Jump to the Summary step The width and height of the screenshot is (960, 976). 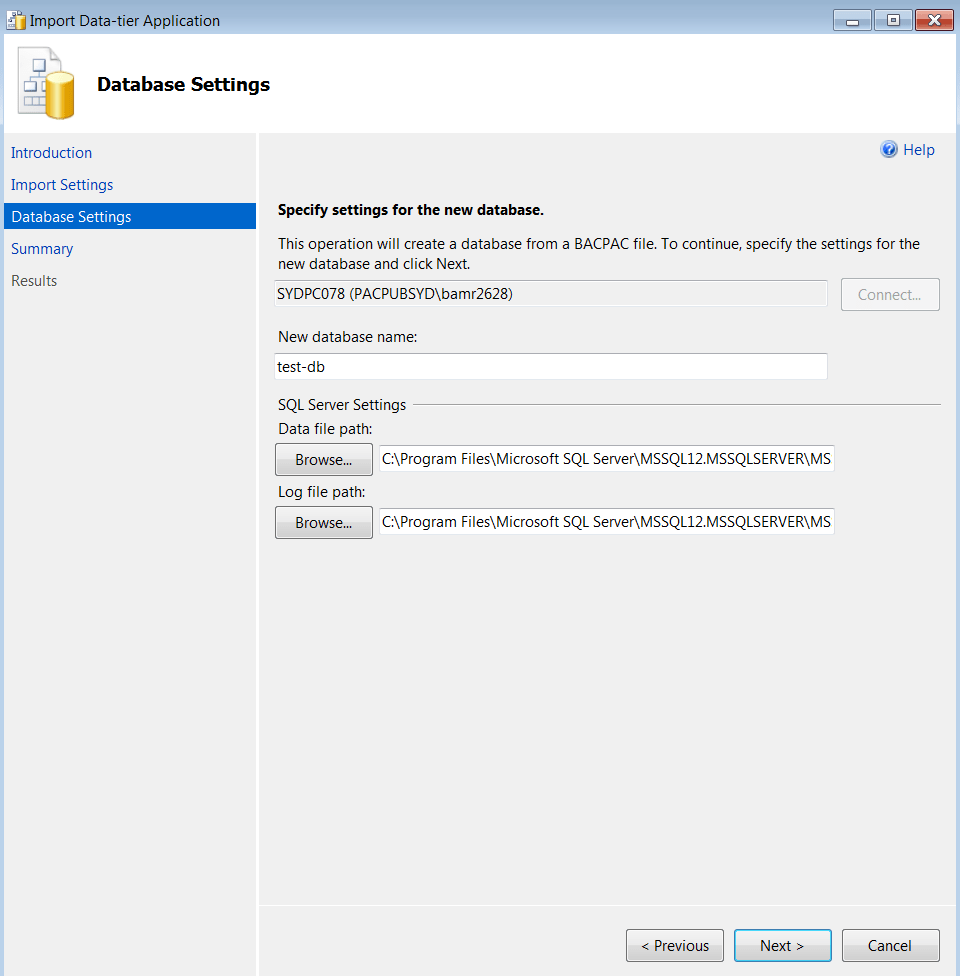(x=42, y=249)
